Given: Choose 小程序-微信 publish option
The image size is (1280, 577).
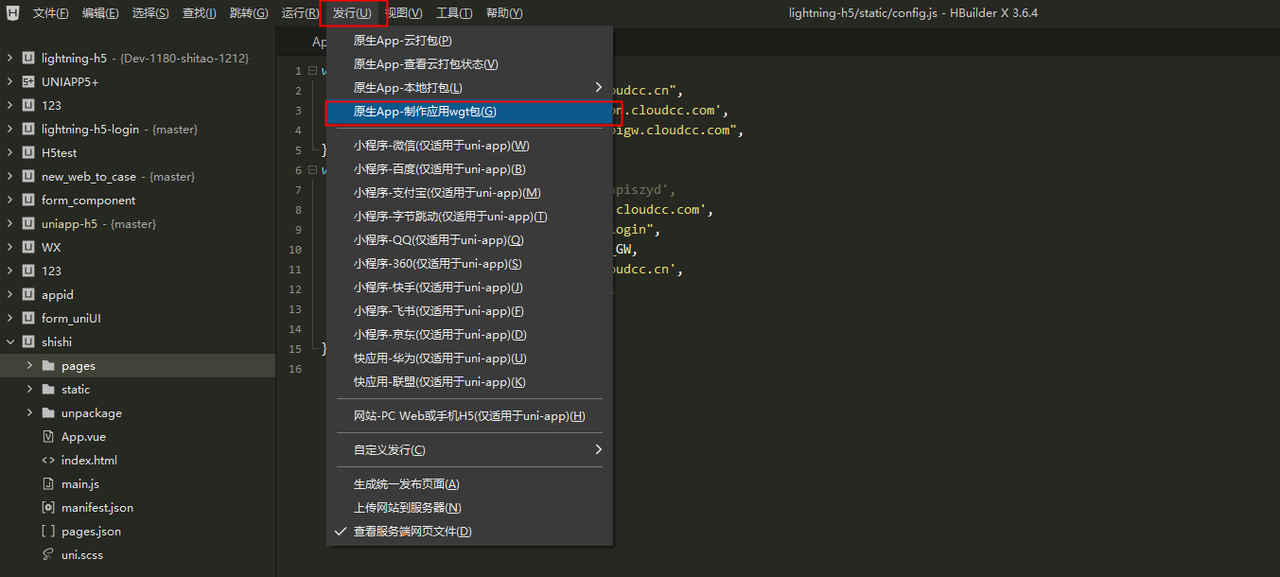Looking at the screenshot, I should pos(441,146).
